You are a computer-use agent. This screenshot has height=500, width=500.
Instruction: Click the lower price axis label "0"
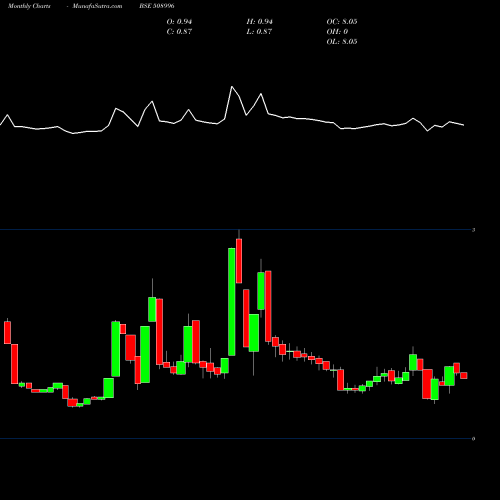pos(473,439)
